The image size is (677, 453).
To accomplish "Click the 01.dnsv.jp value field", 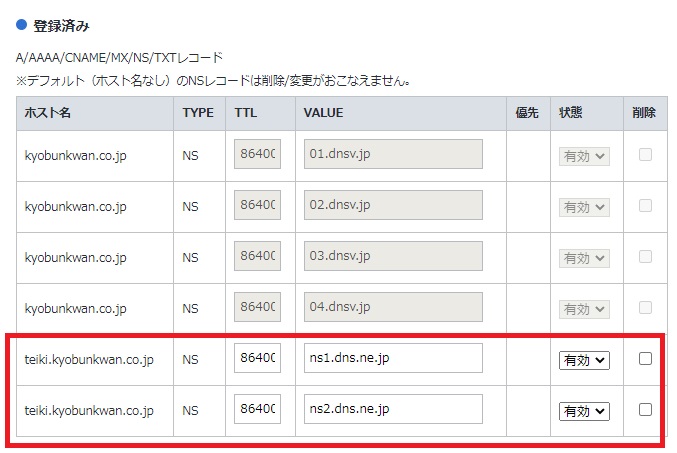I will point(393,155).
